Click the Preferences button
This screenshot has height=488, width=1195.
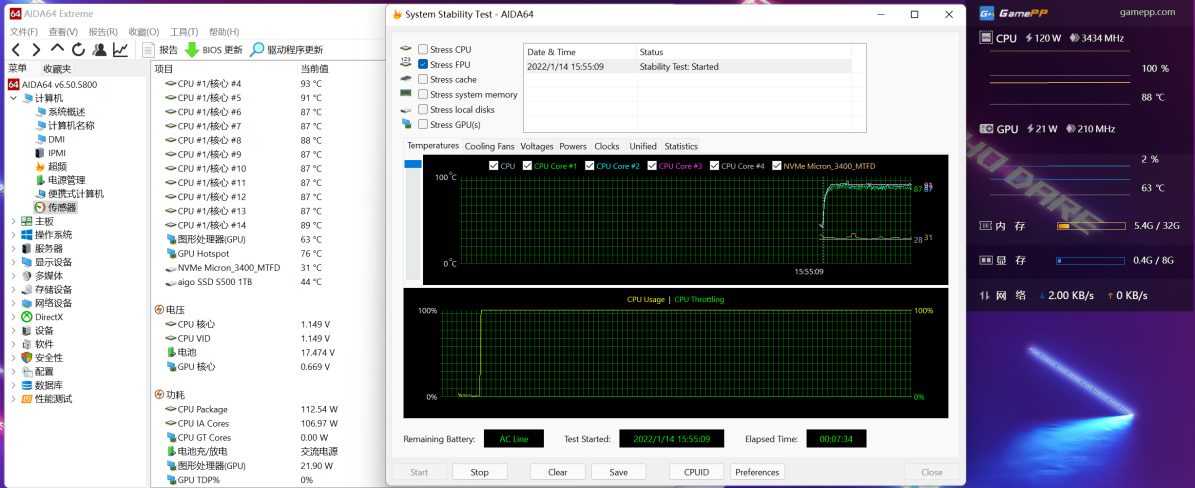click(757, 472)
